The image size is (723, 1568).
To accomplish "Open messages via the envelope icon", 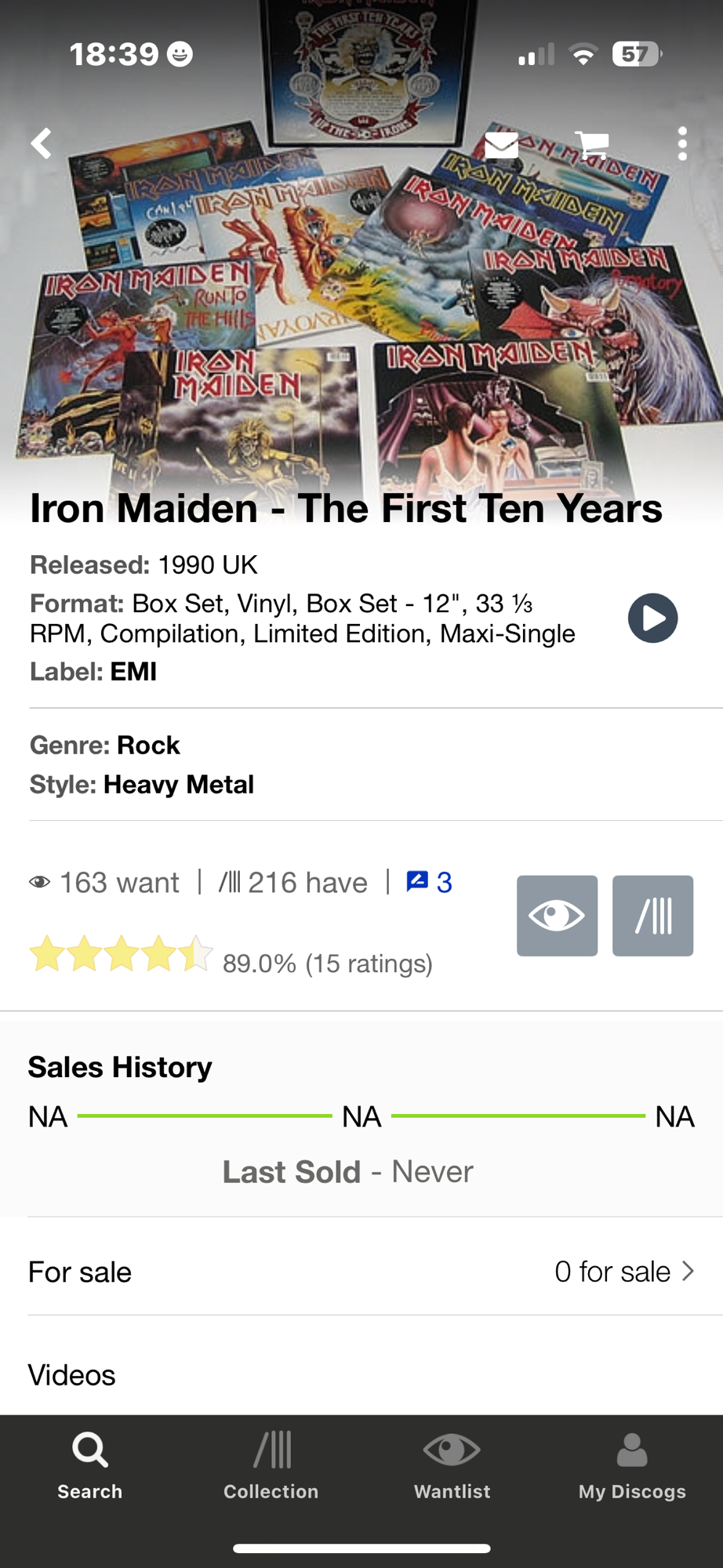I will [x=501, y=145].
